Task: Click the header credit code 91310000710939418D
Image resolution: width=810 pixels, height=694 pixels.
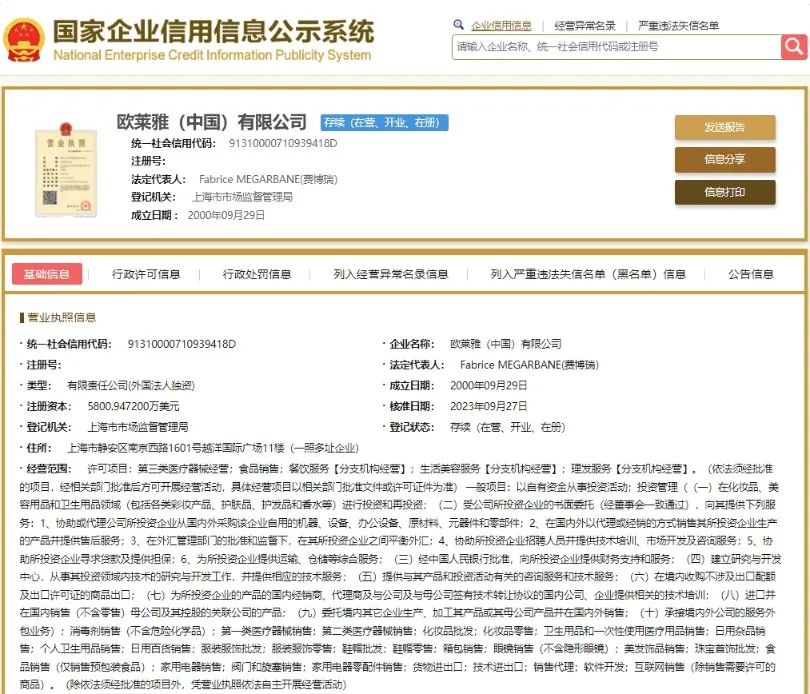Action: pos(283,143)
